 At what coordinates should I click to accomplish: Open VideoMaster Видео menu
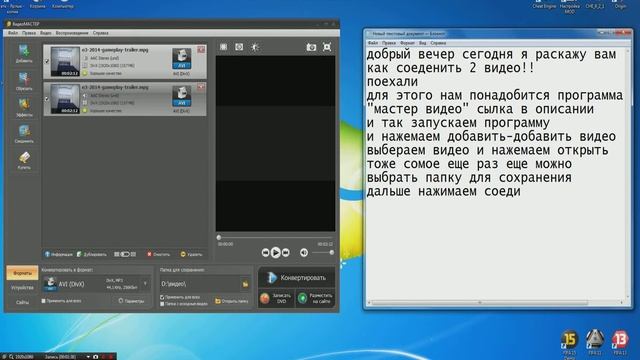[x=45, y=33]
